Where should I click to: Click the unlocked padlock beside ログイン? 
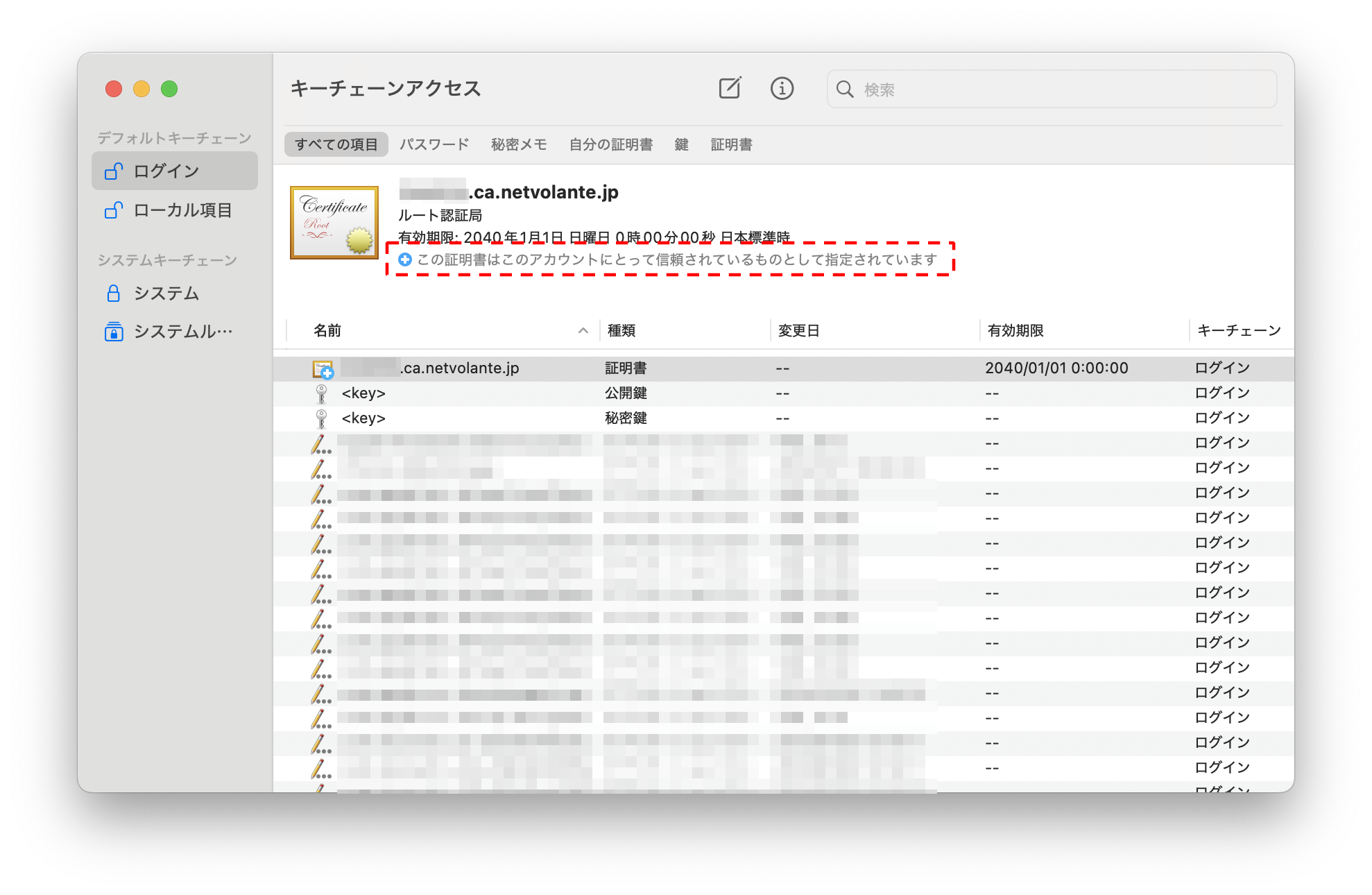click(x=113, y=170)
